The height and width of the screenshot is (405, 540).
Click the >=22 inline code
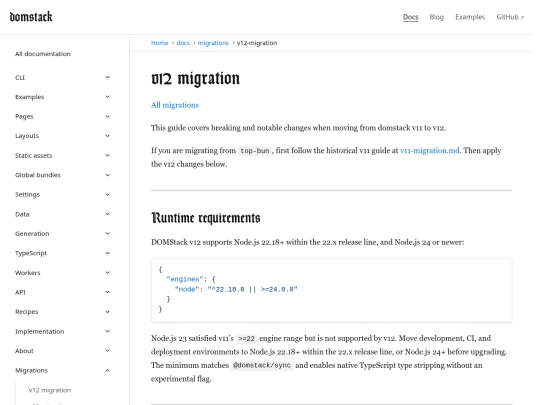[x=247, y=339]
